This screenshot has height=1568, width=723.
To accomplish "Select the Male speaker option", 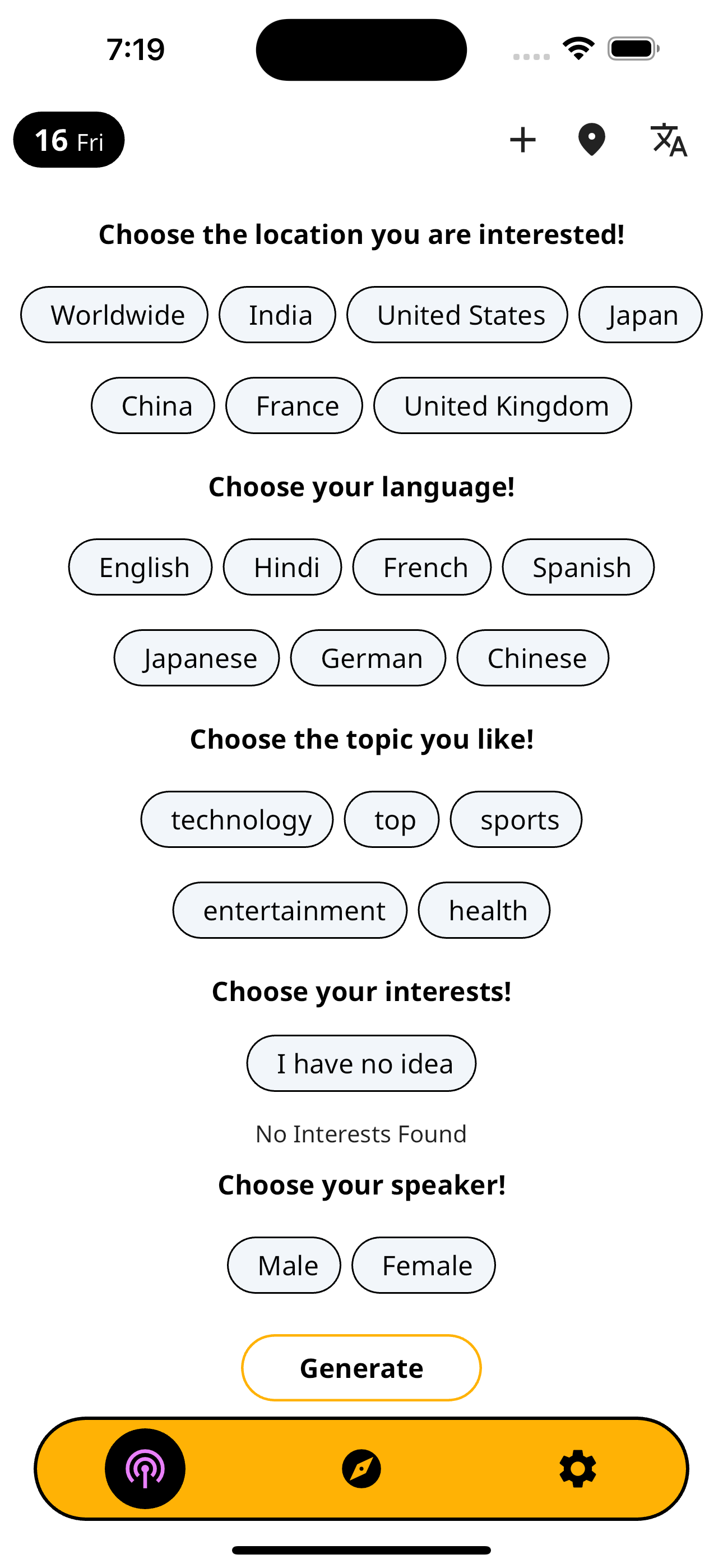I will (284, 1266).
